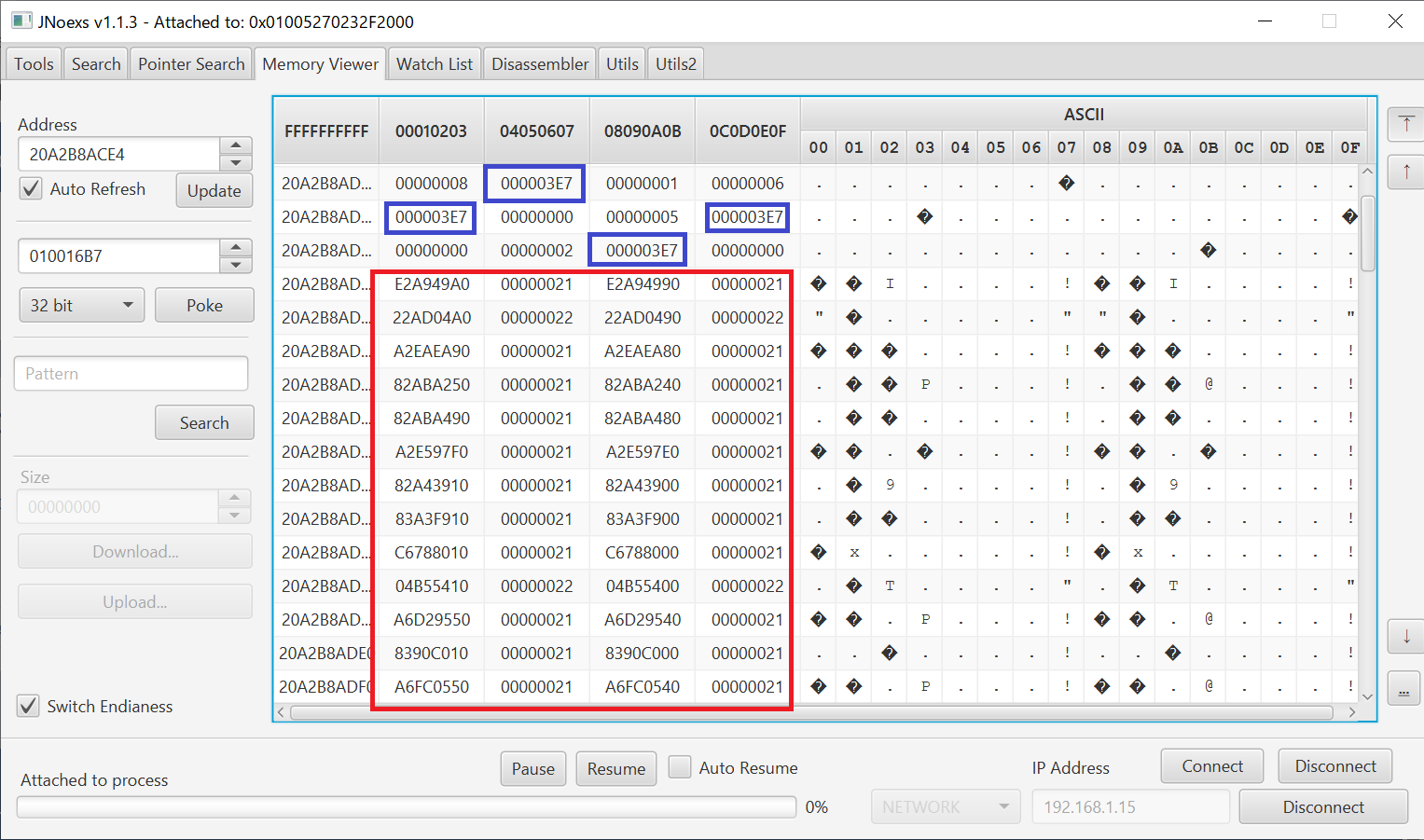Select cell 22AD04A0 in memory table
Image resolution: width=1424 pixels, height=840 pixels.
click(x=432, y=317)
